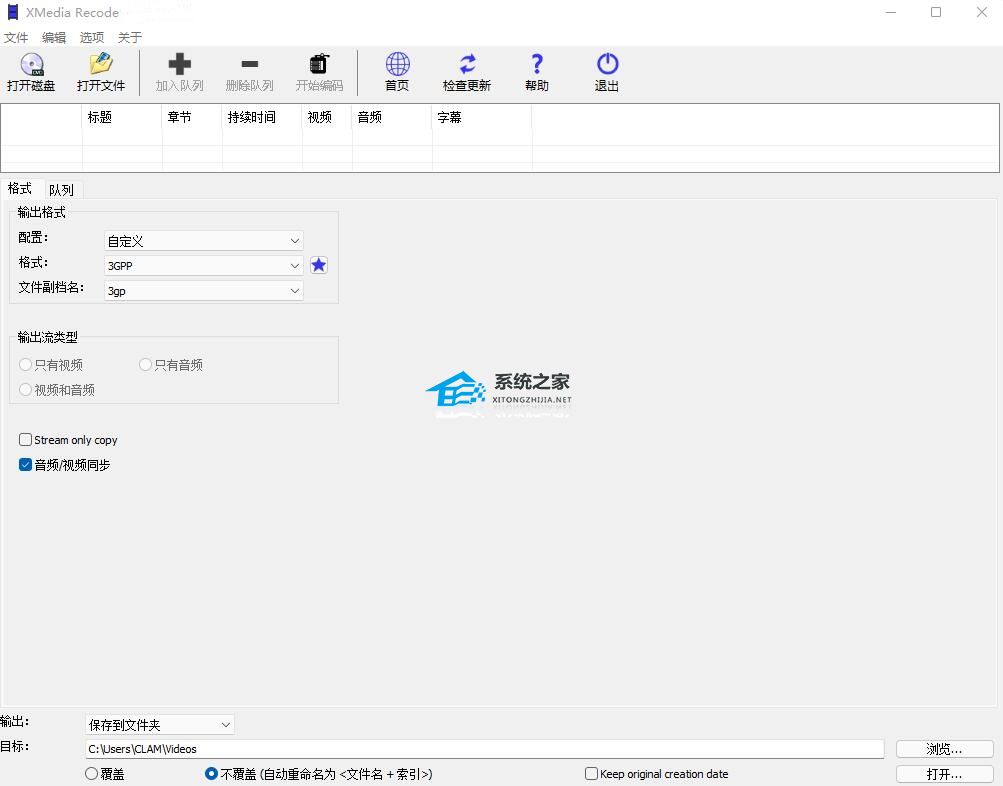Click the 章节 column header
The image size is (1003, 786).
point(193,117)
